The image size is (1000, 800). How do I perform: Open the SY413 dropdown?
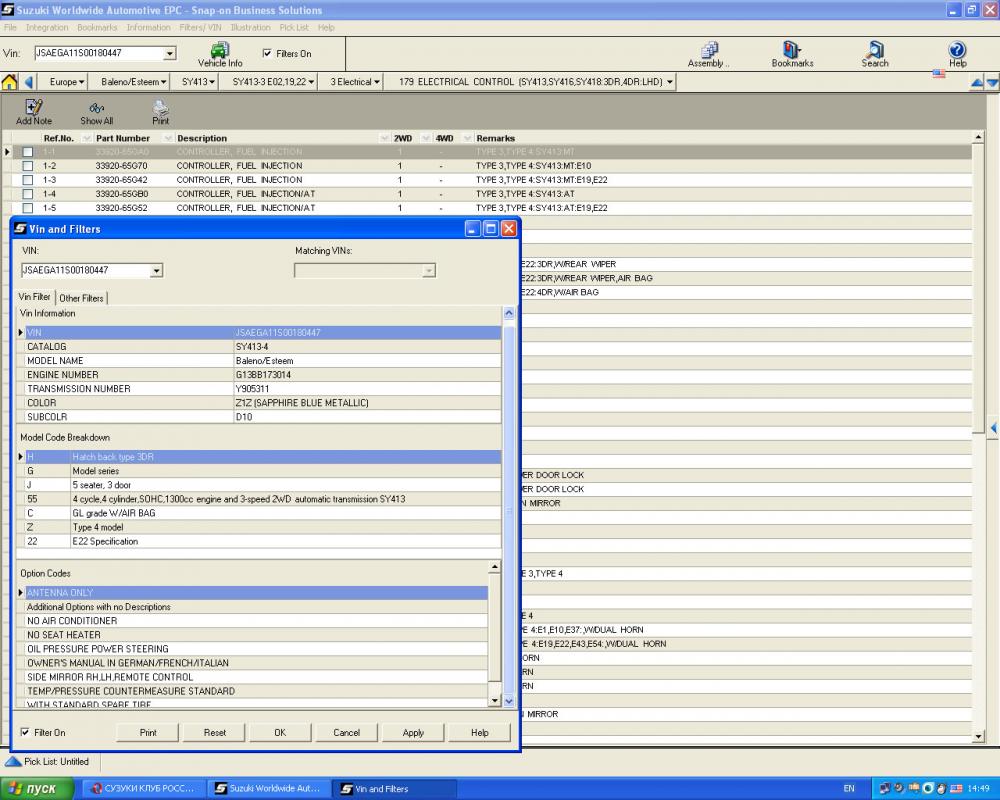pyautogui.click(x=198, y=82)
